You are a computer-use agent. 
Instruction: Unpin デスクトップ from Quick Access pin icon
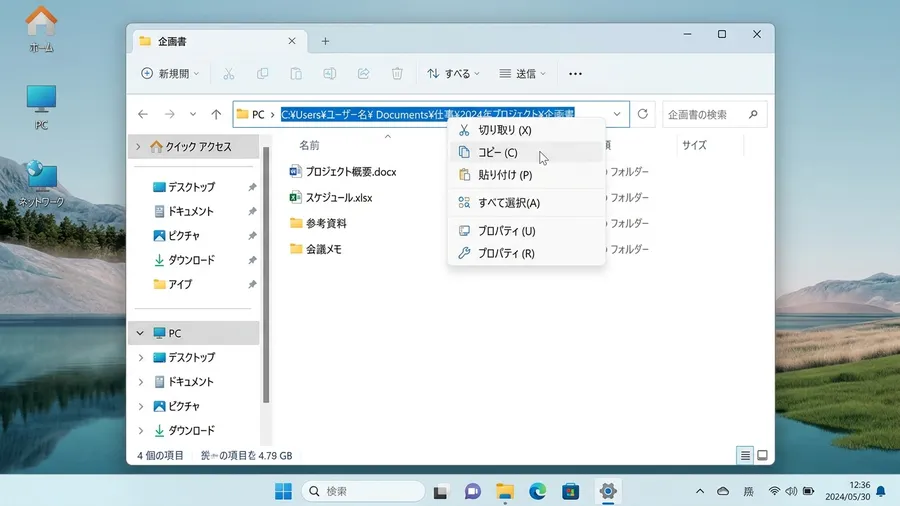tap(252, 187)
